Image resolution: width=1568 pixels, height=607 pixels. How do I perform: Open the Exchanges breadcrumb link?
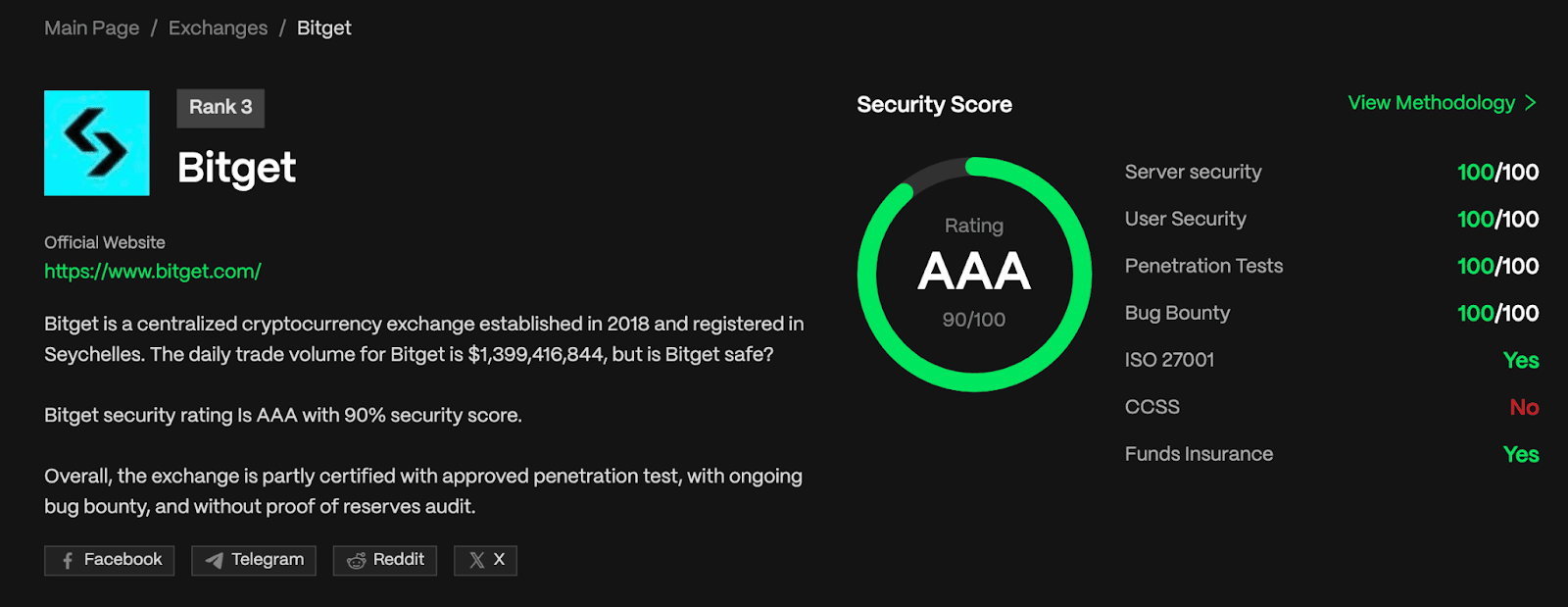pyautogui.click(x=218, y=28)
